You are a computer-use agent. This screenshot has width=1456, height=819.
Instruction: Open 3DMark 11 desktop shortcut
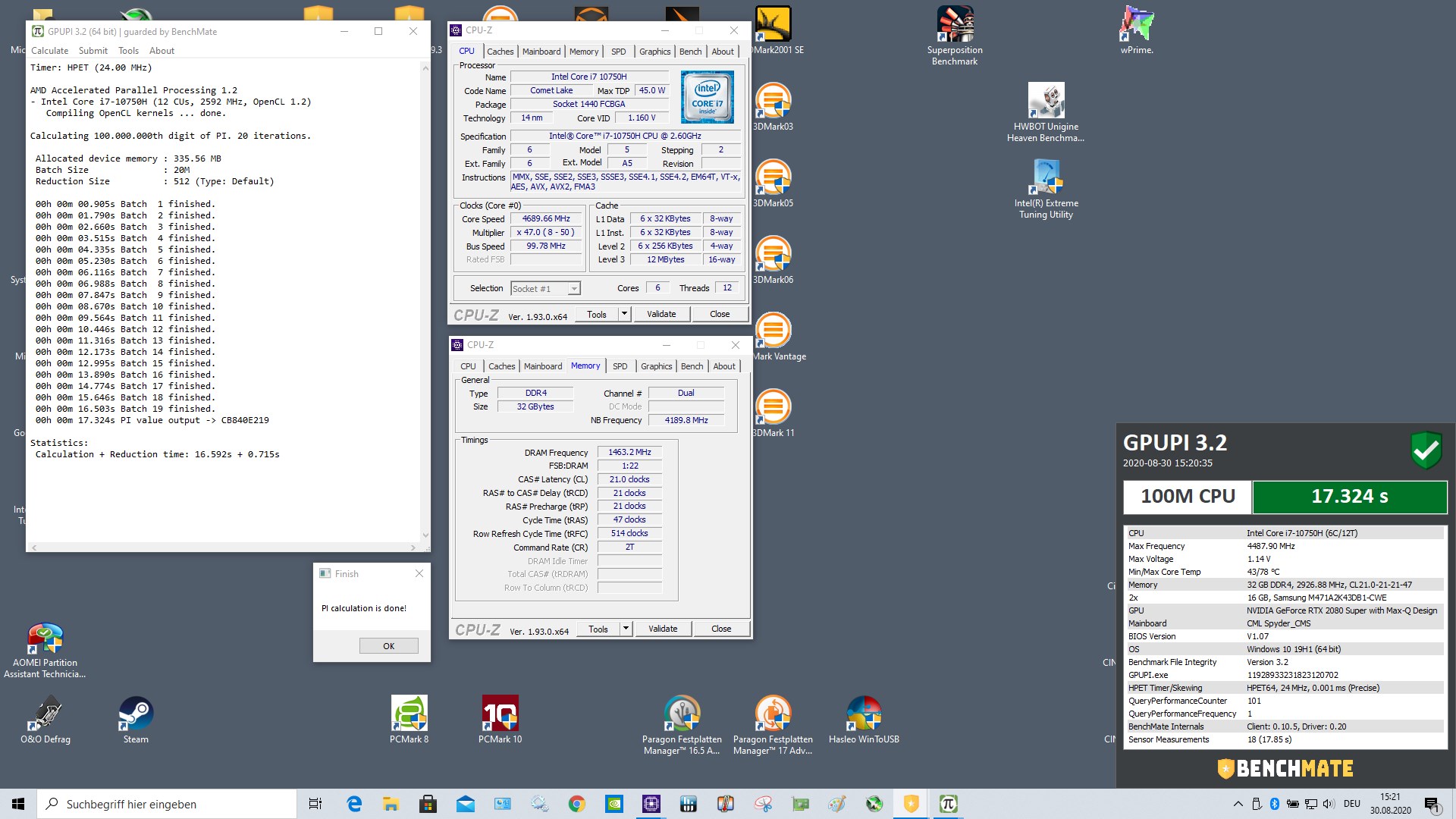(x=773, y=413)
